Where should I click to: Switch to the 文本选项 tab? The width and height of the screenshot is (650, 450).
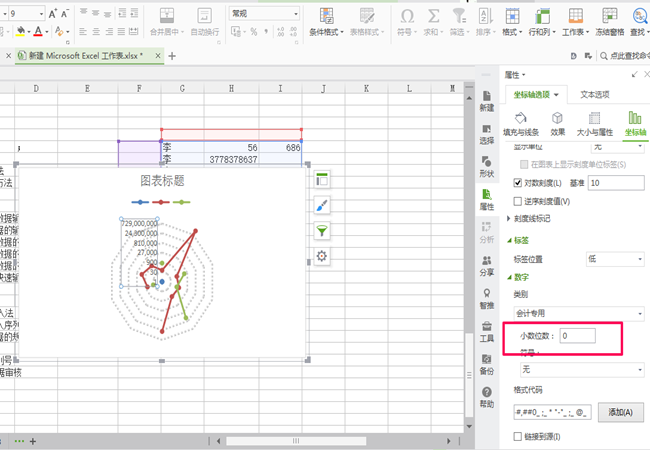594,94
